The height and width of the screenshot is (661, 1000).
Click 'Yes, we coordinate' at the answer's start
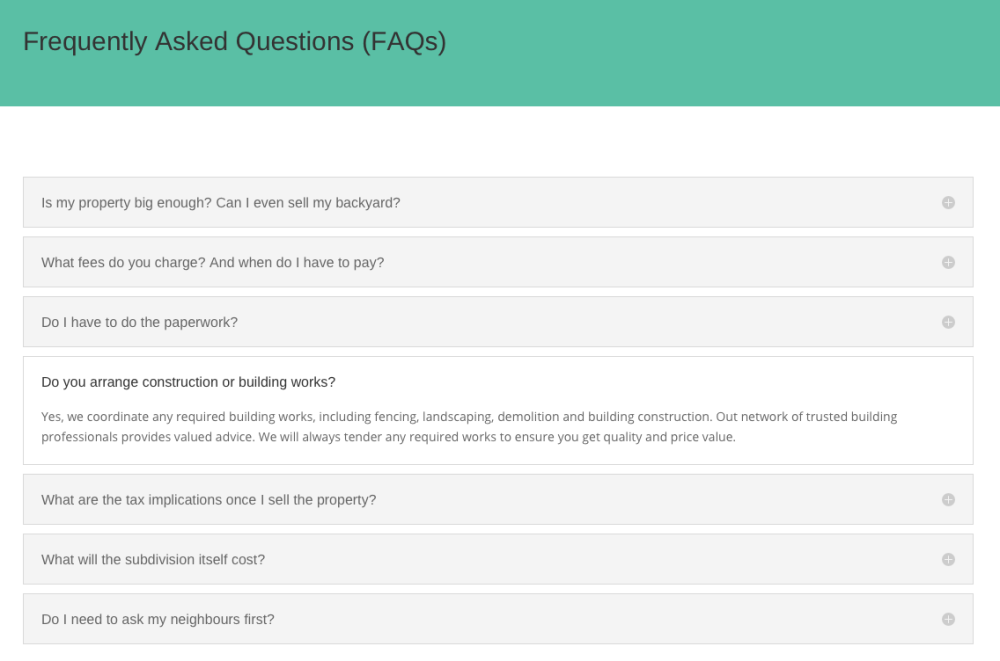[x=93, y=417]
